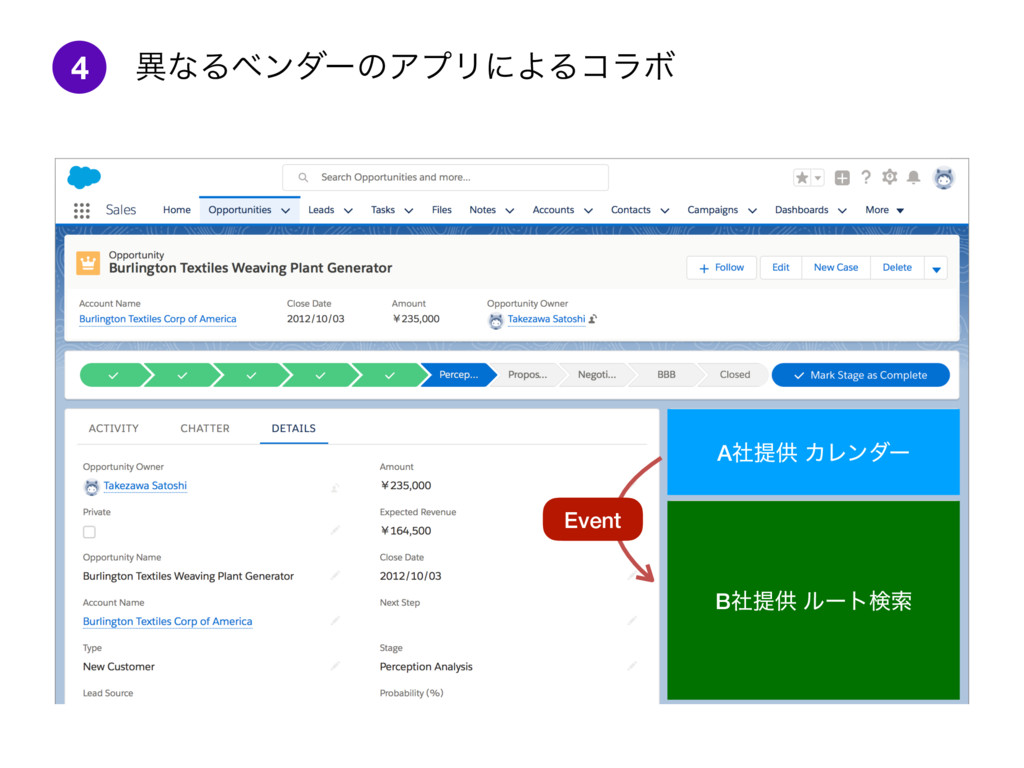
Task: Click Mark Stage as Complete
Action: pyautogui.click(x=861, y=375)
